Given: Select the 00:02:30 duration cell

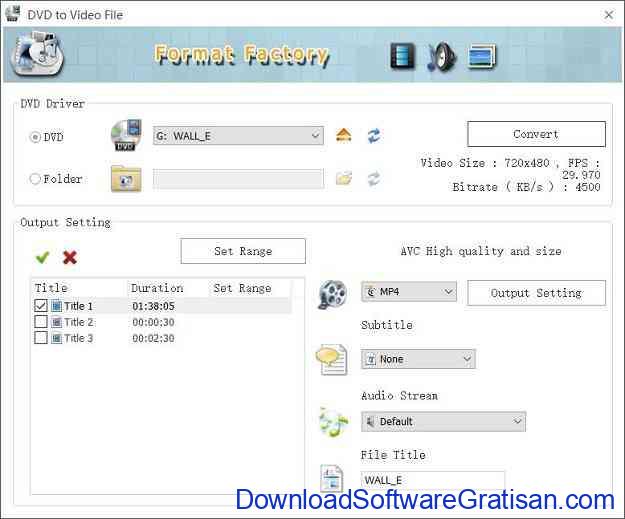Looking at the screenshot, I should pos(153,338).
